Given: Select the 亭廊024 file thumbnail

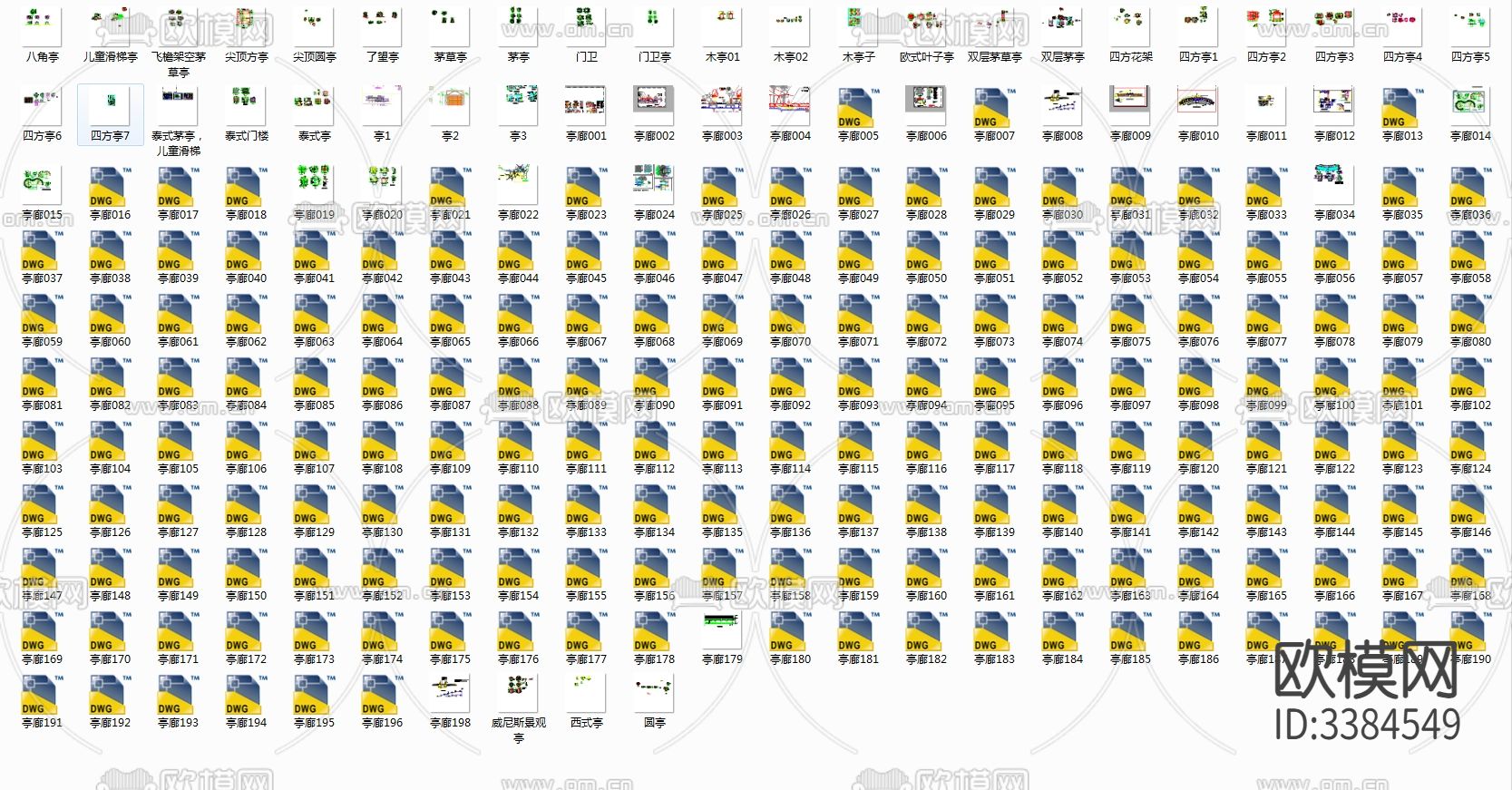Looking at the screenshot, I should [654, 184].
